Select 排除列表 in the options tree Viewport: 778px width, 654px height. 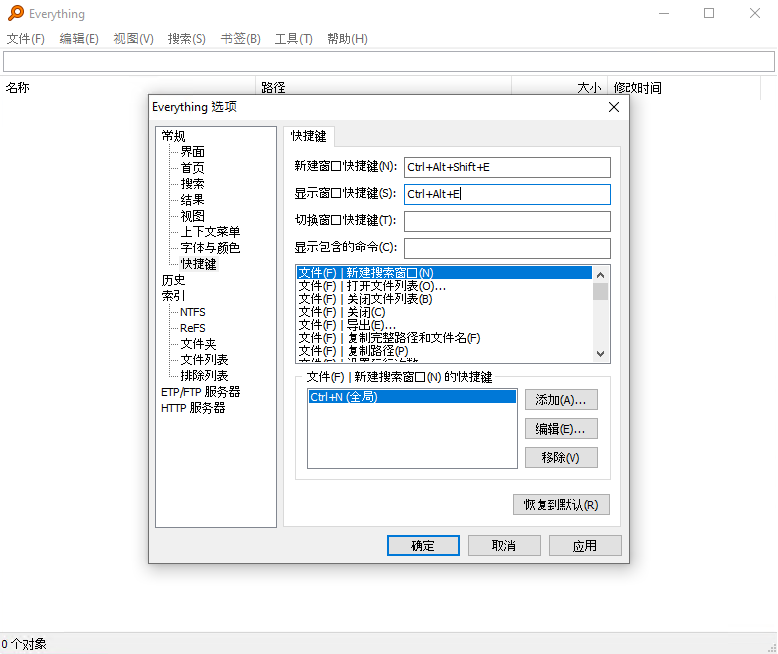point(204,376)
